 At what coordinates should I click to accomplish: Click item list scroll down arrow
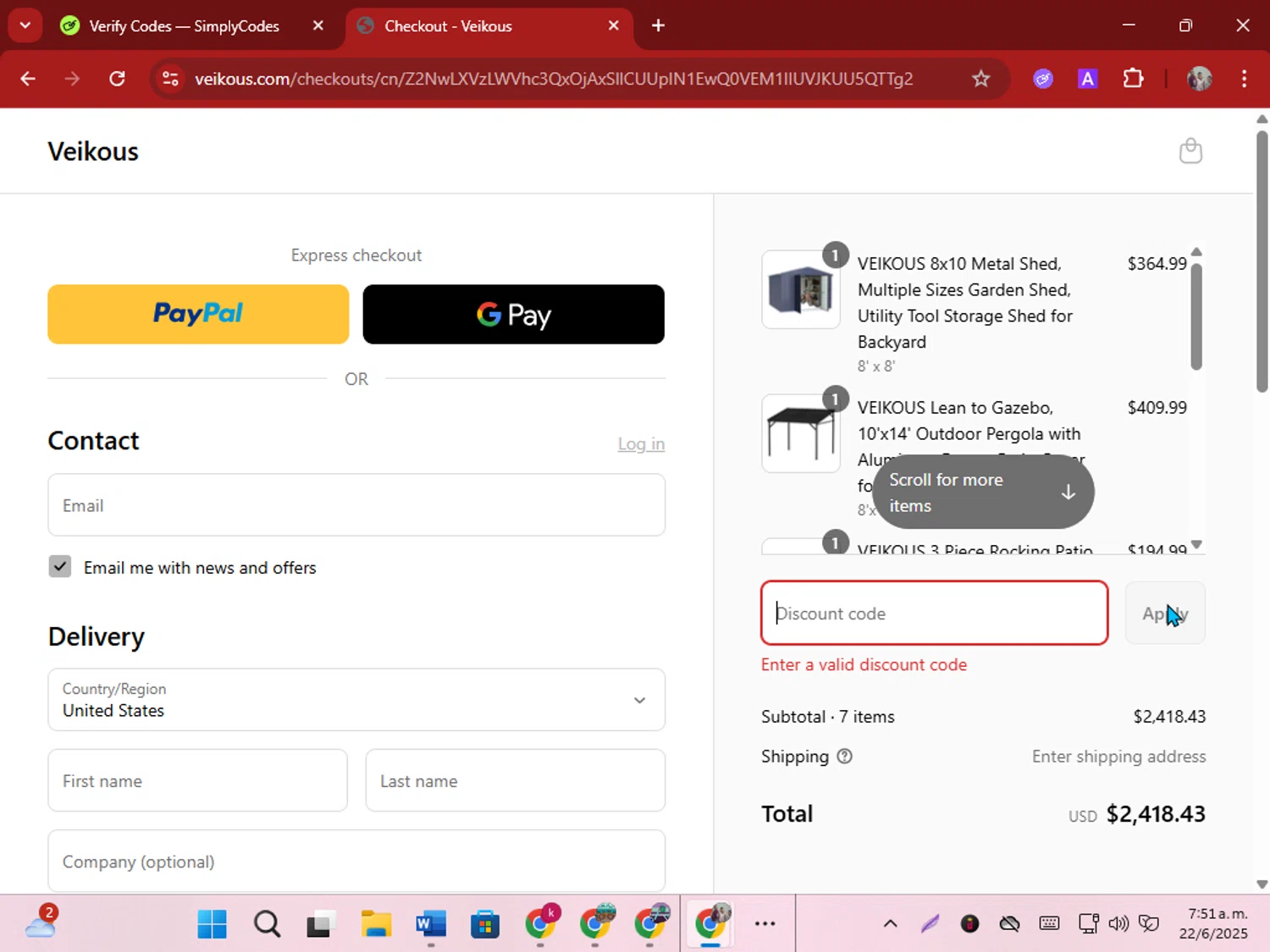coord(1196,544)
